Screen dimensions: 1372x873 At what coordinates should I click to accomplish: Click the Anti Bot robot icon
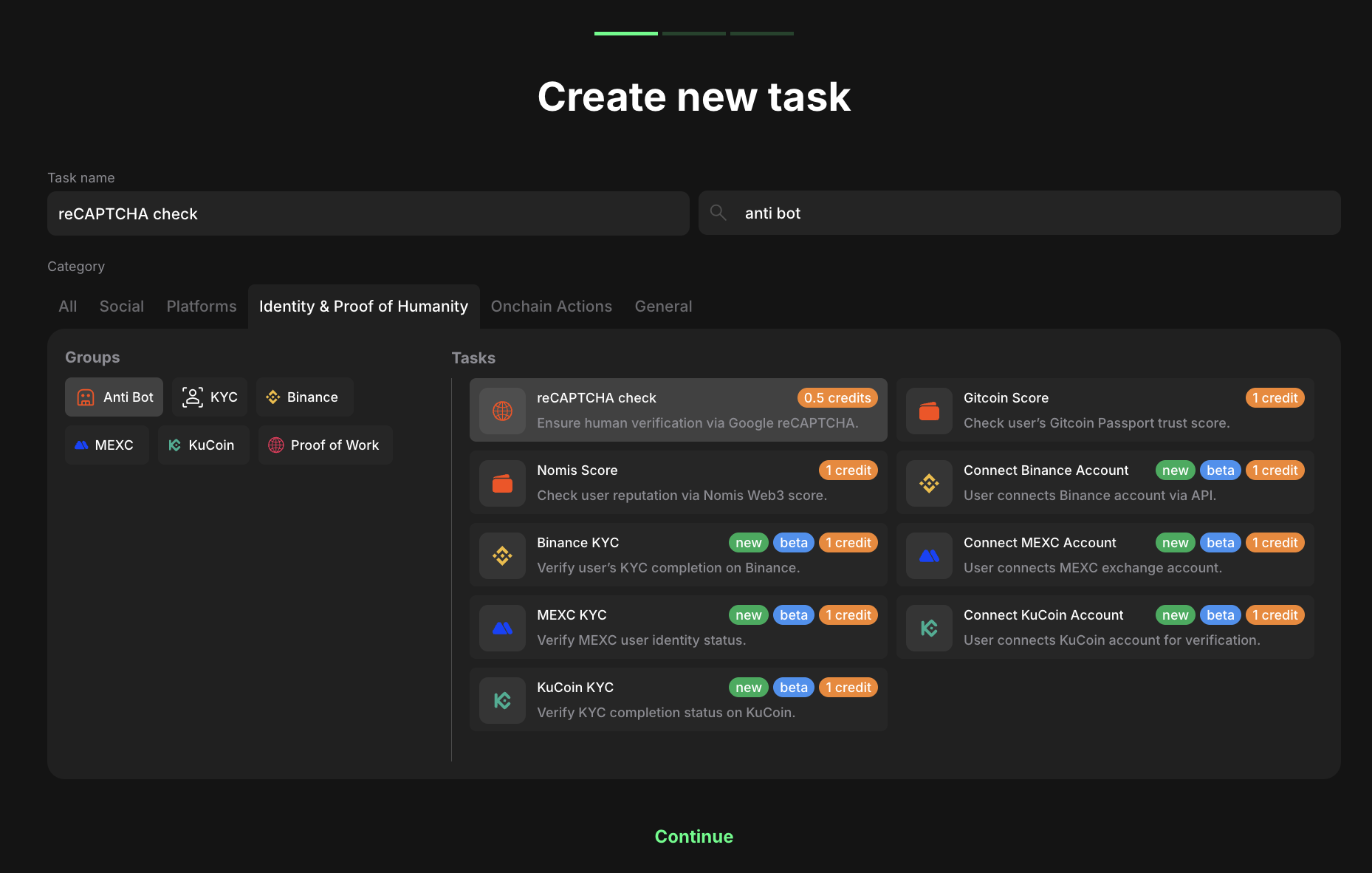pos(86,397)
